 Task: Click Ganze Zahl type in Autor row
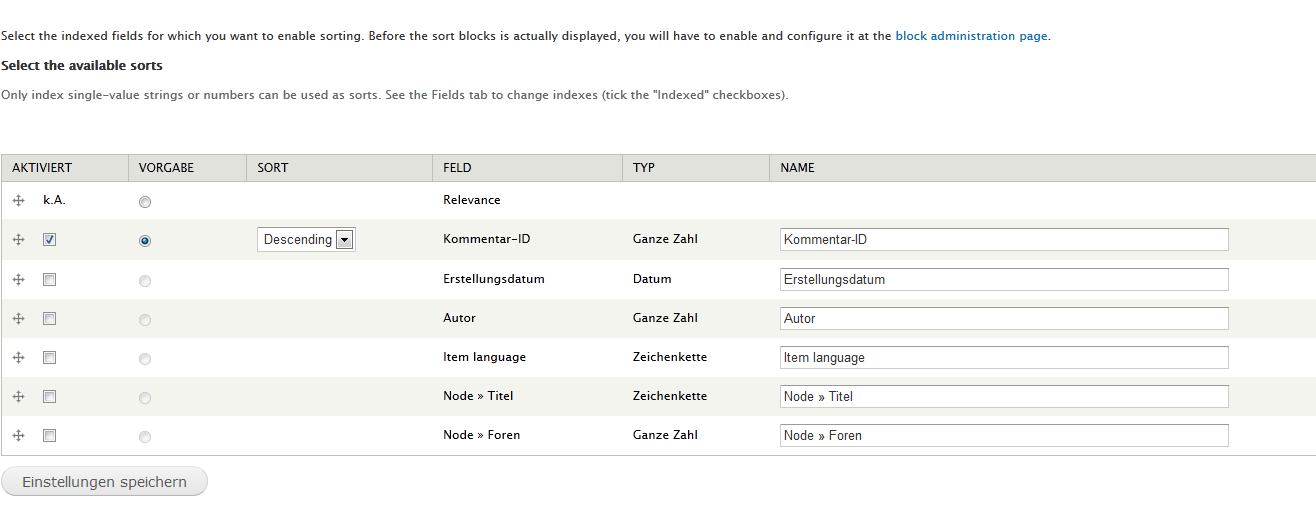coord(665,318)
